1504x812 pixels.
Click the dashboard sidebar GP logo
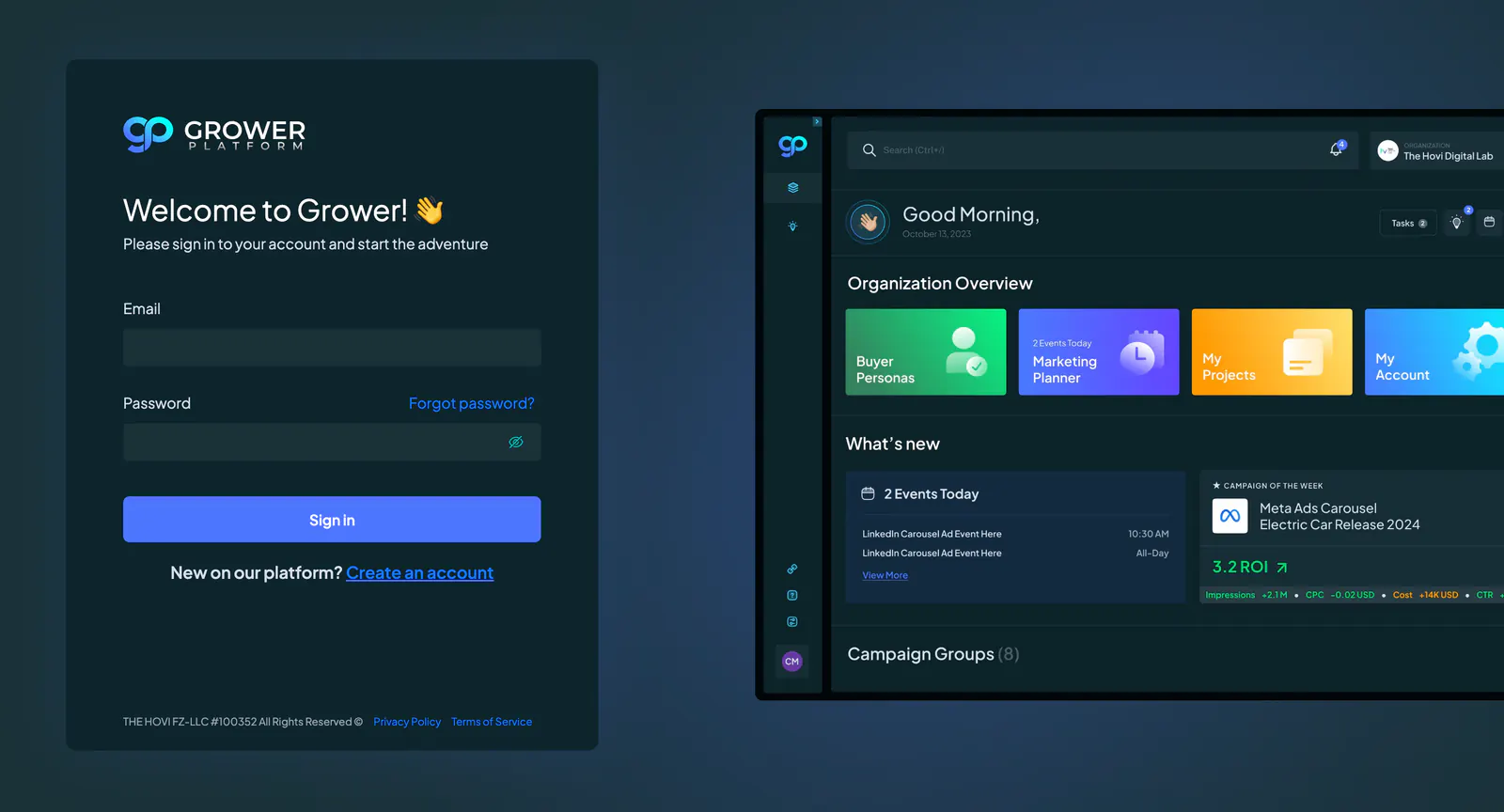(792, 145)
